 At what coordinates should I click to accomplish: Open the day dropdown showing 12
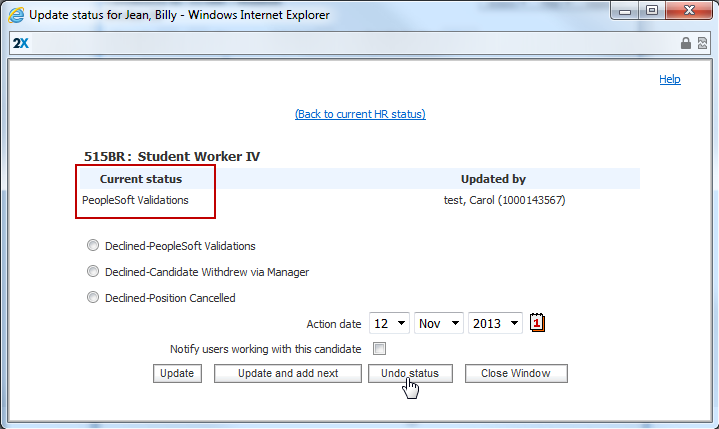(389, 324)
